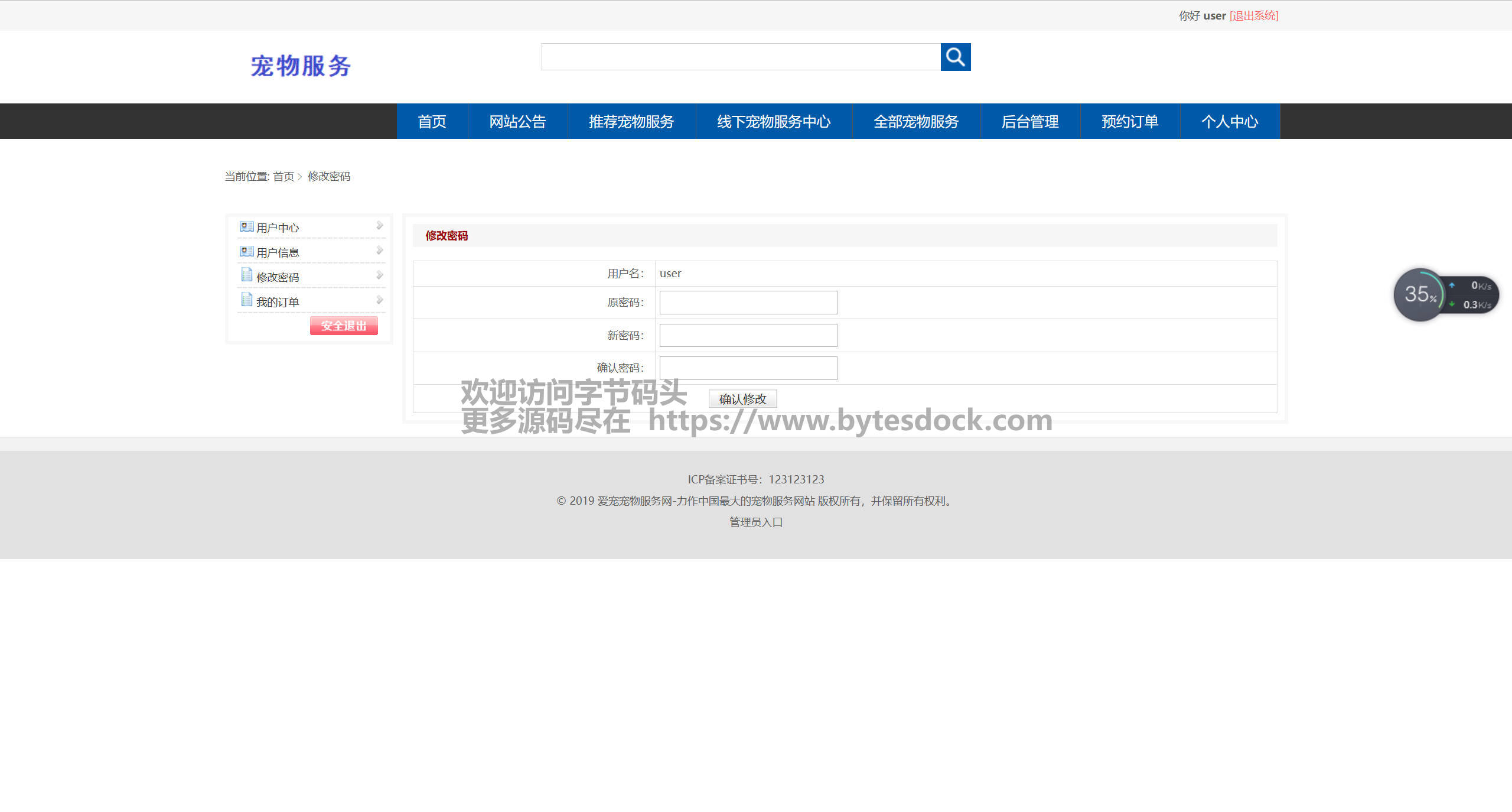Screen dimensions: 1512x812
Task: Open 个人中心 in the navigation bar
Action: (1229, 122)
